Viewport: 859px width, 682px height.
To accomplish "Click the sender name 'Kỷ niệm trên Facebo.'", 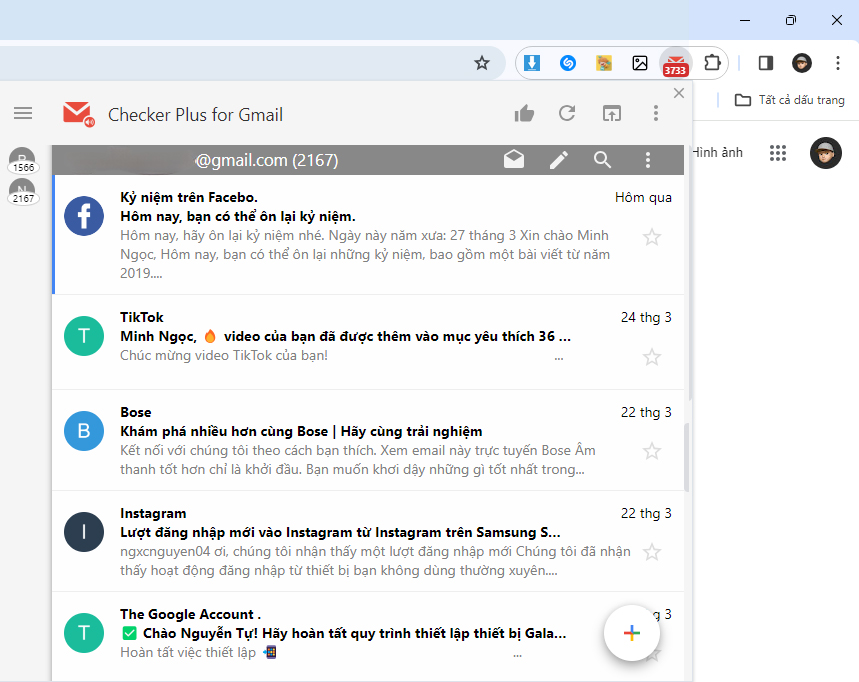I will (189, 197).
